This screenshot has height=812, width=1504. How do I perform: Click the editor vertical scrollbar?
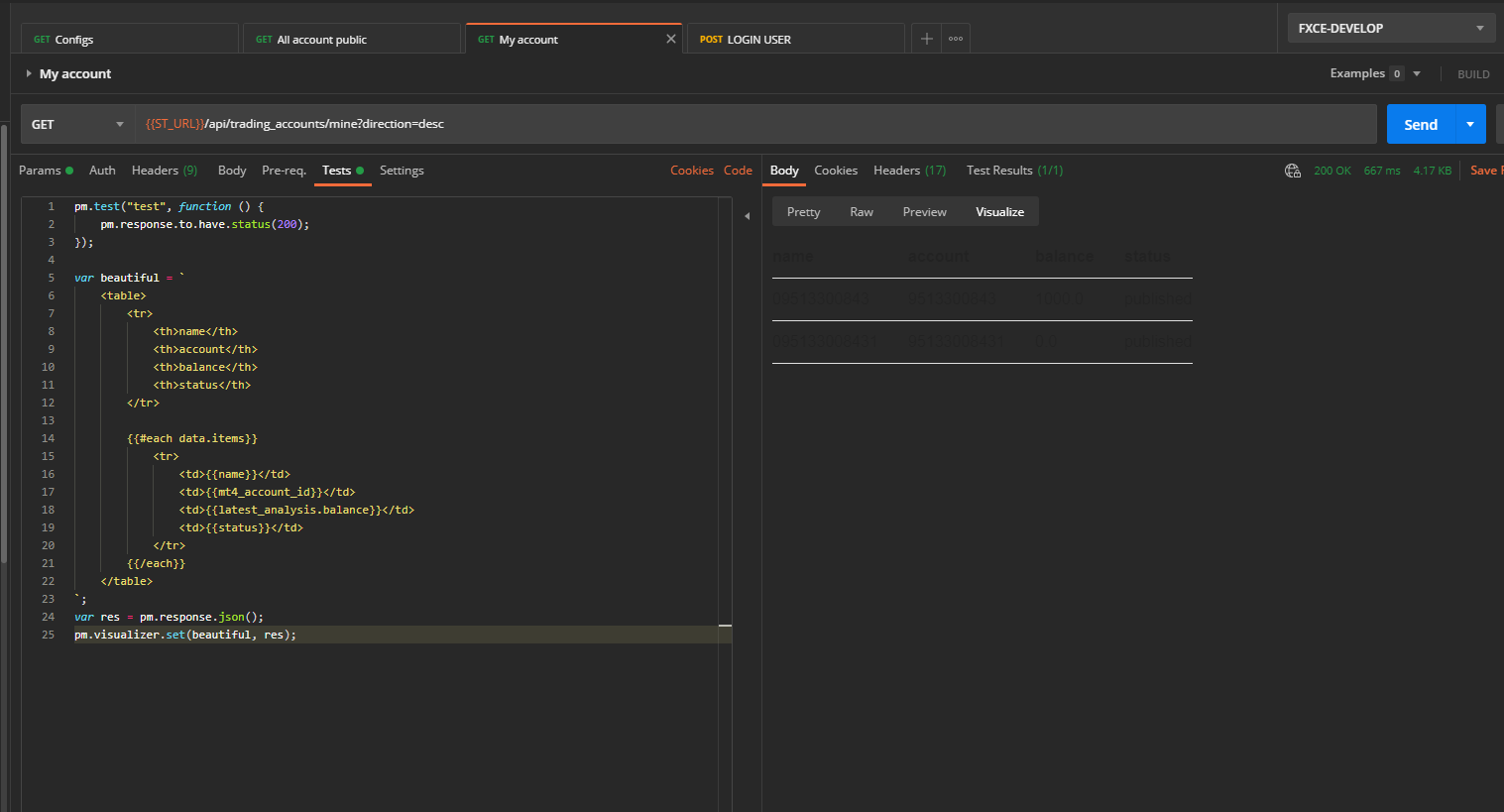pos(725,506)
